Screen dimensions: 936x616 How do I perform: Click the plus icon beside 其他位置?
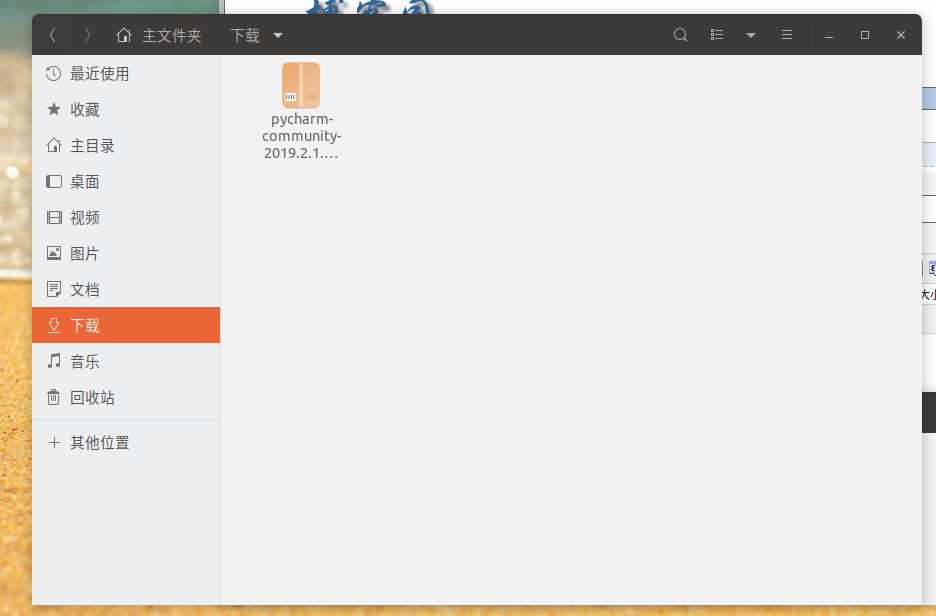tap(54, 442)
